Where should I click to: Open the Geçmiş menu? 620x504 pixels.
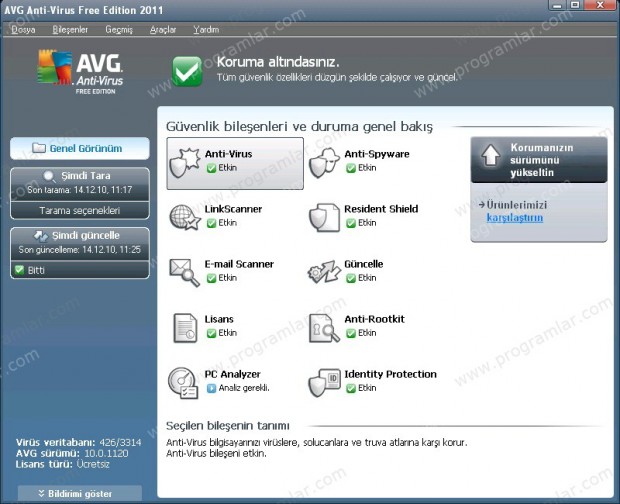click(119, 30)
